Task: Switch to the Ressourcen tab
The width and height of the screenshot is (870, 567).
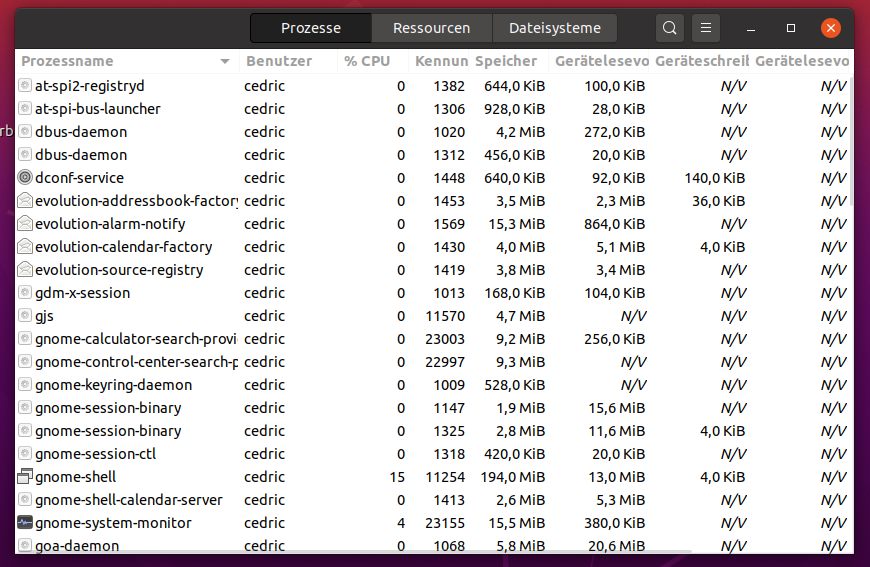Action: (x=431, y=28)
